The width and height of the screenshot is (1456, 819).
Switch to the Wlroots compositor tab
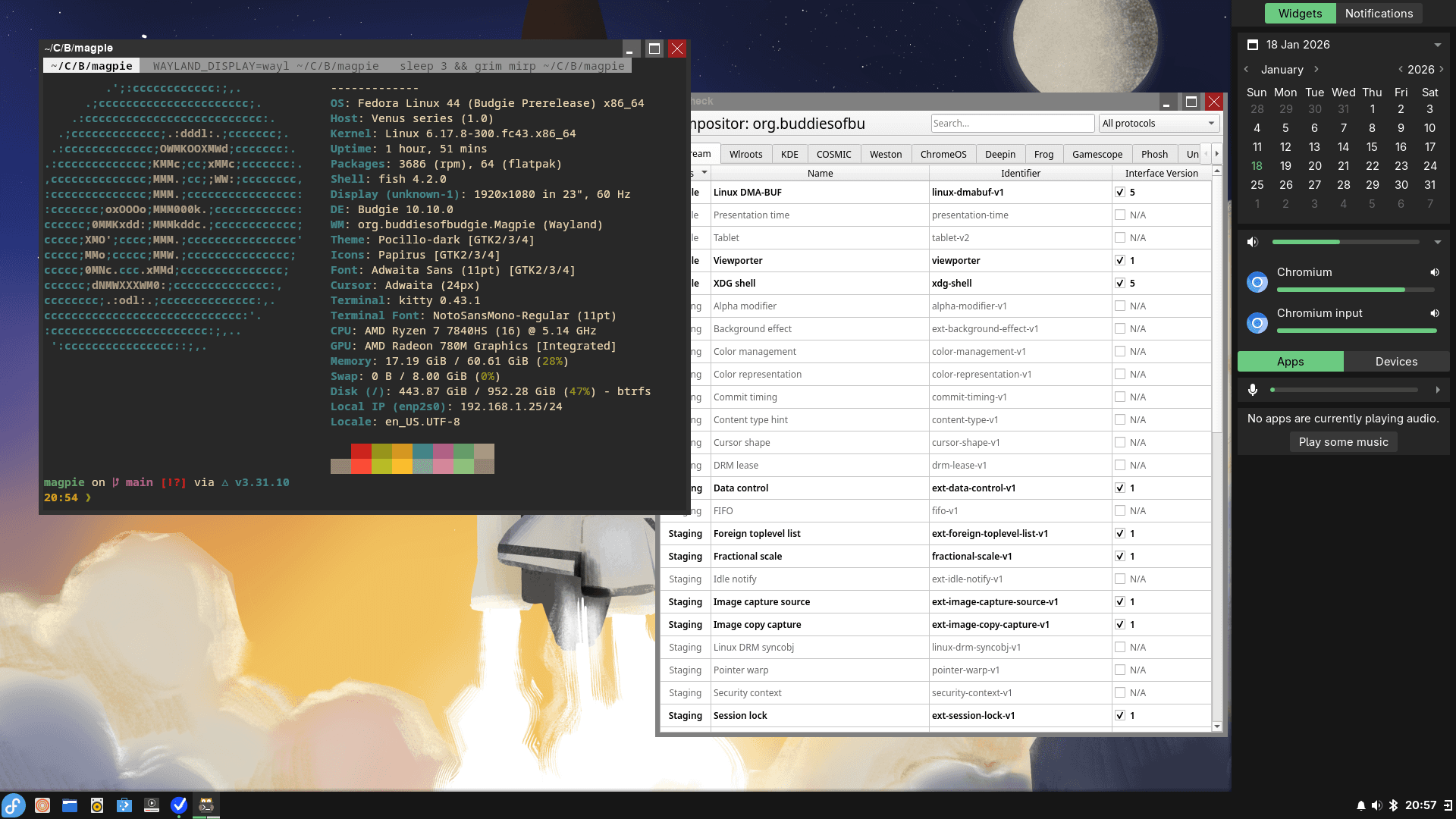(x=745, y=154)
